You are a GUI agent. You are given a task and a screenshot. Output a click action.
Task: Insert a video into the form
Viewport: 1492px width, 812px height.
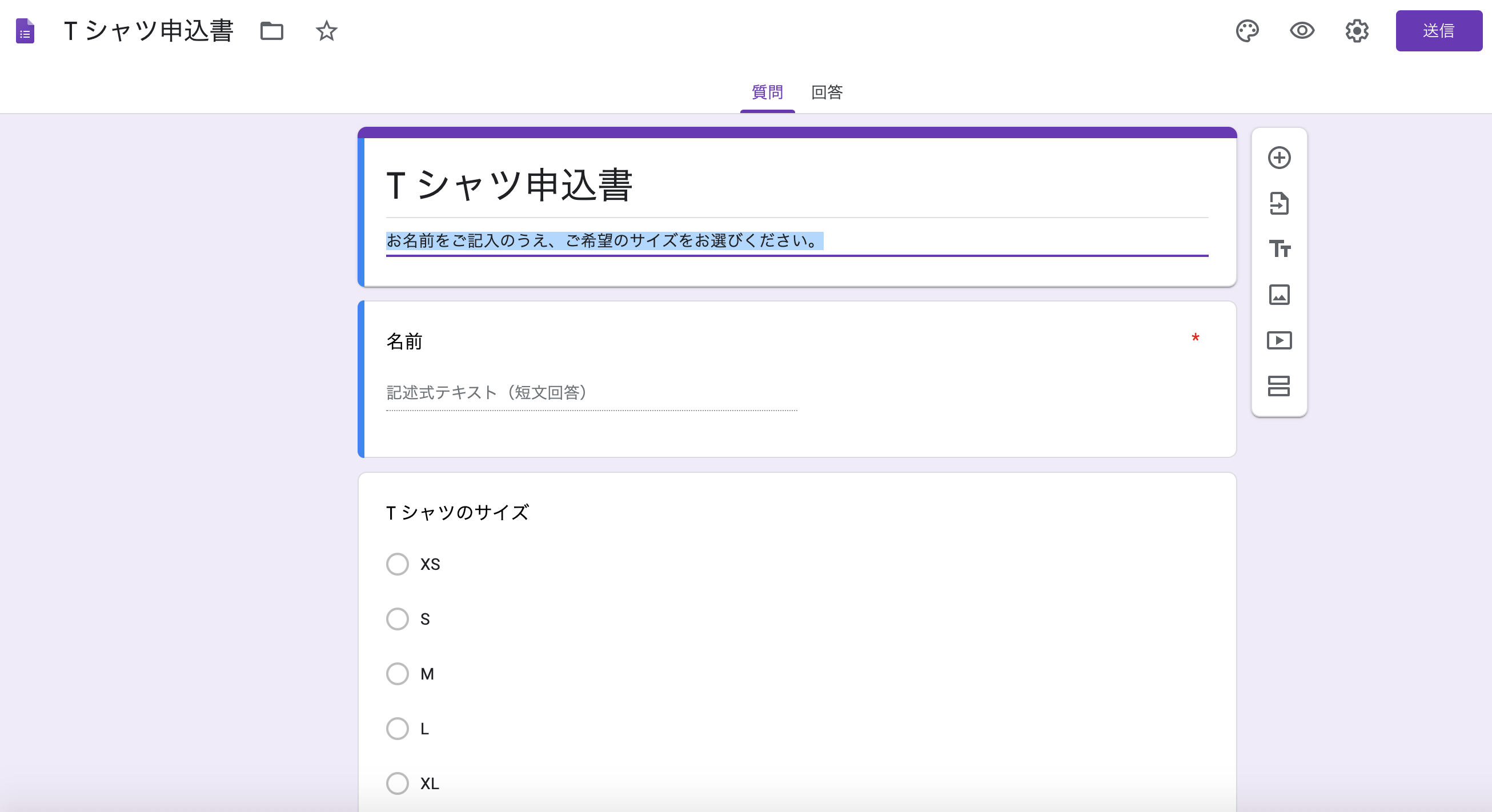click(1279, 340)
